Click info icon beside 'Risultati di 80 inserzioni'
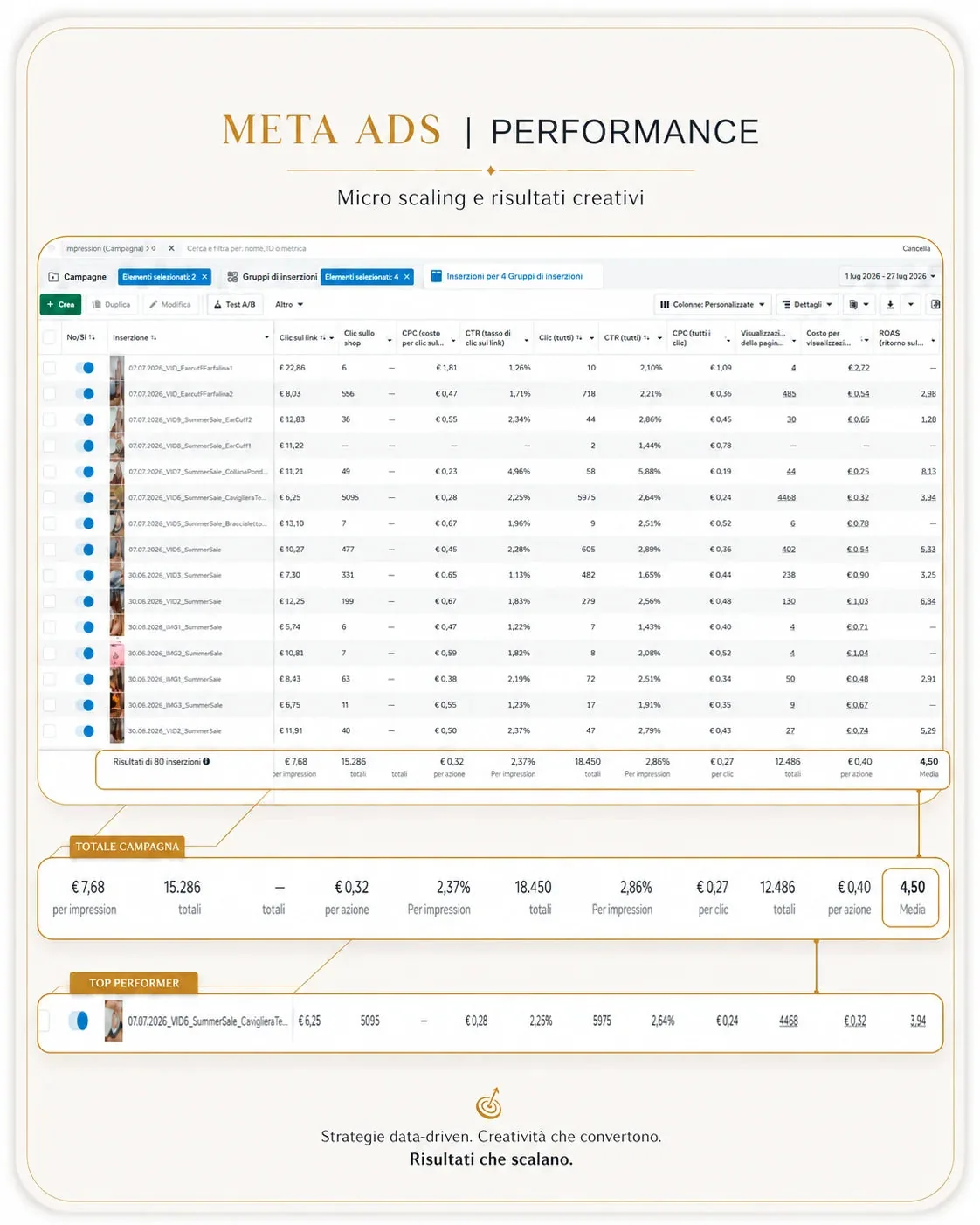The height and width of the screenshot is (1225, 980). click(x=206, y=762)
